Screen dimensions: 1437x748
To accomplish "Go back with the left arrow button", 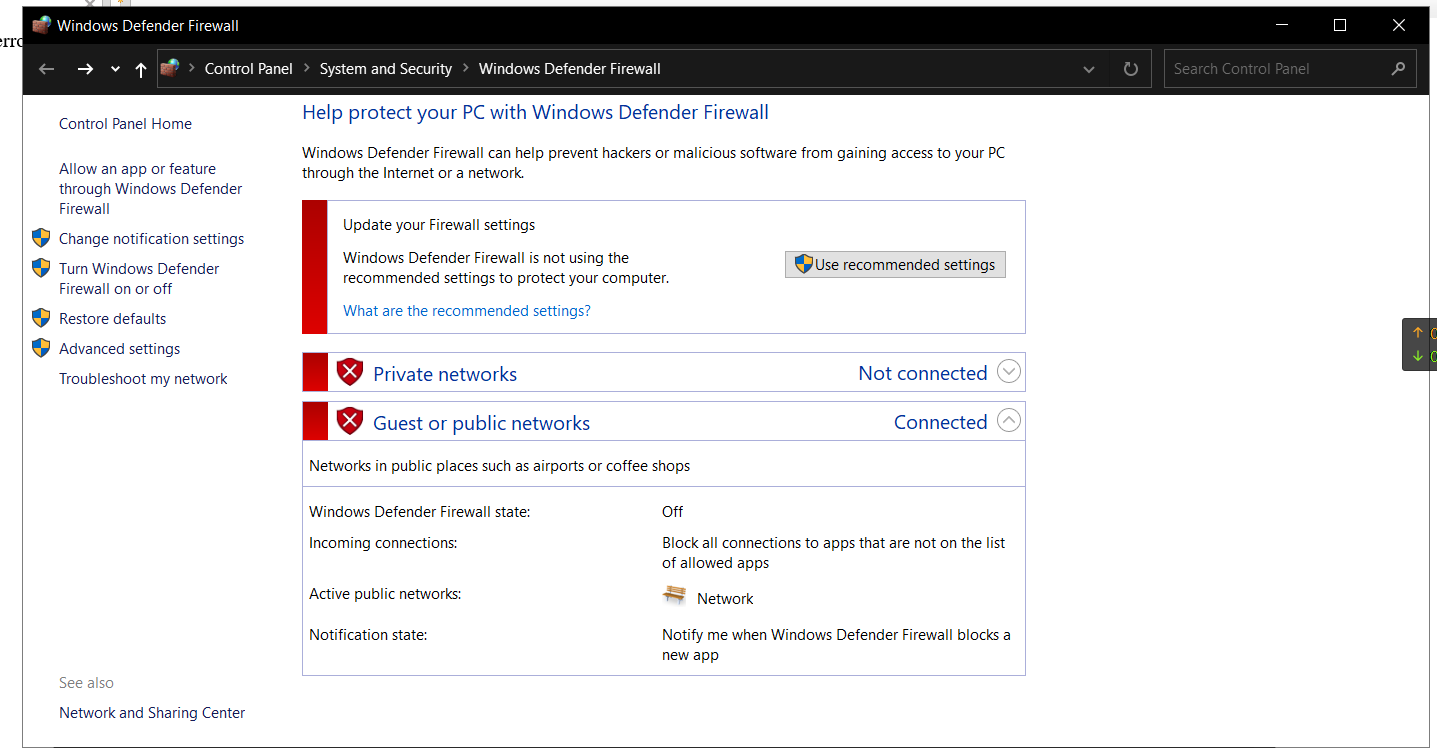I will (x=46, y=69).
